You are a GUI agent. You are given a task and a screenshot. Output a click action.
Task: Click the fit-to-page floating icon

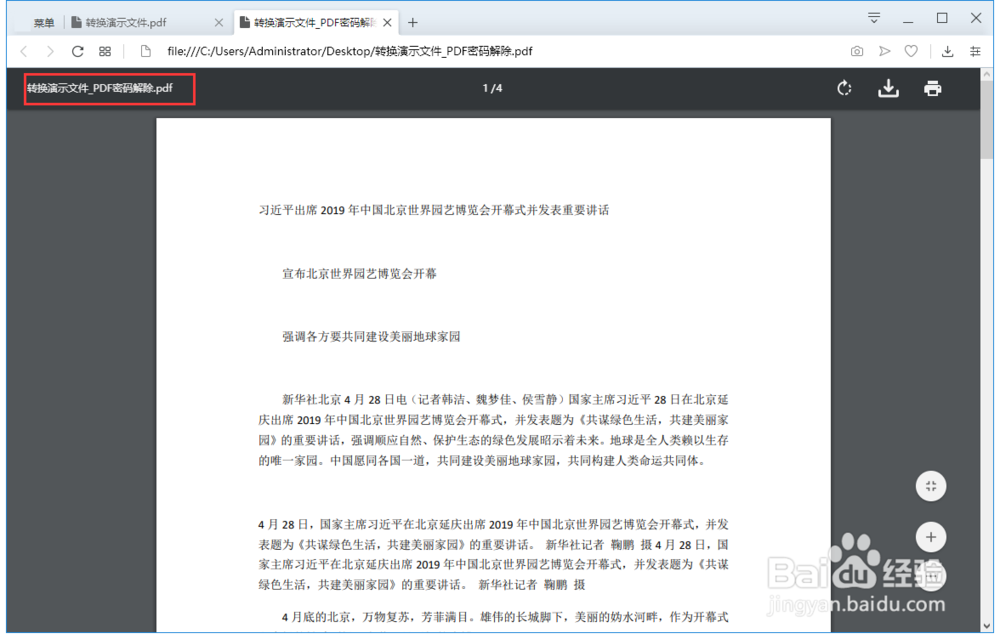coord(931,486)
